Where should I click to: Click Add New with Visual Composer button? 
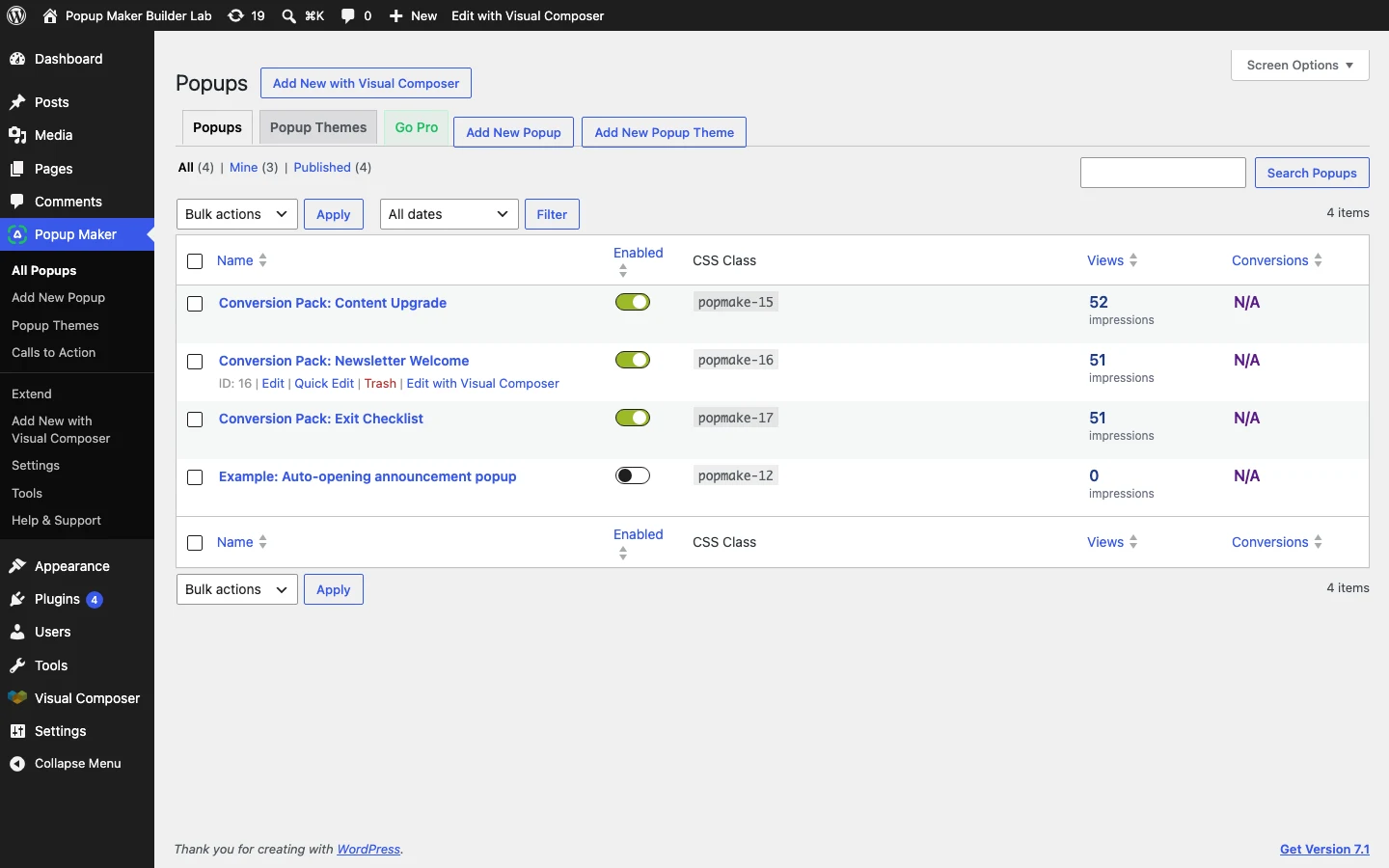[367, 83]
